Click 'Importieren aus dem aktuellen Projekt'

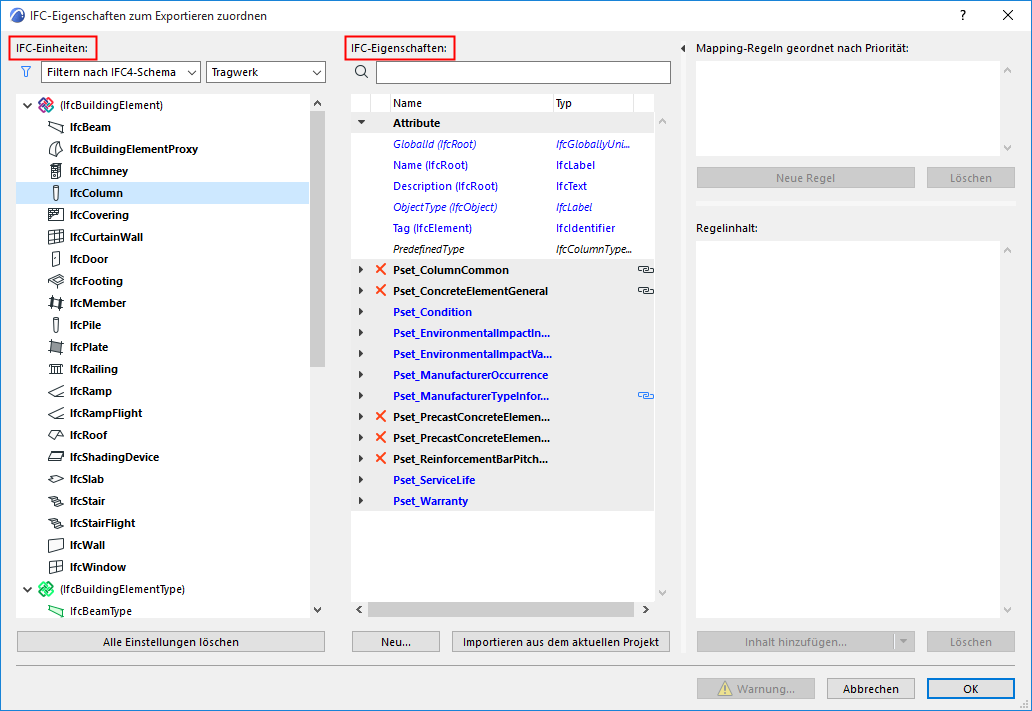point(561,642)
